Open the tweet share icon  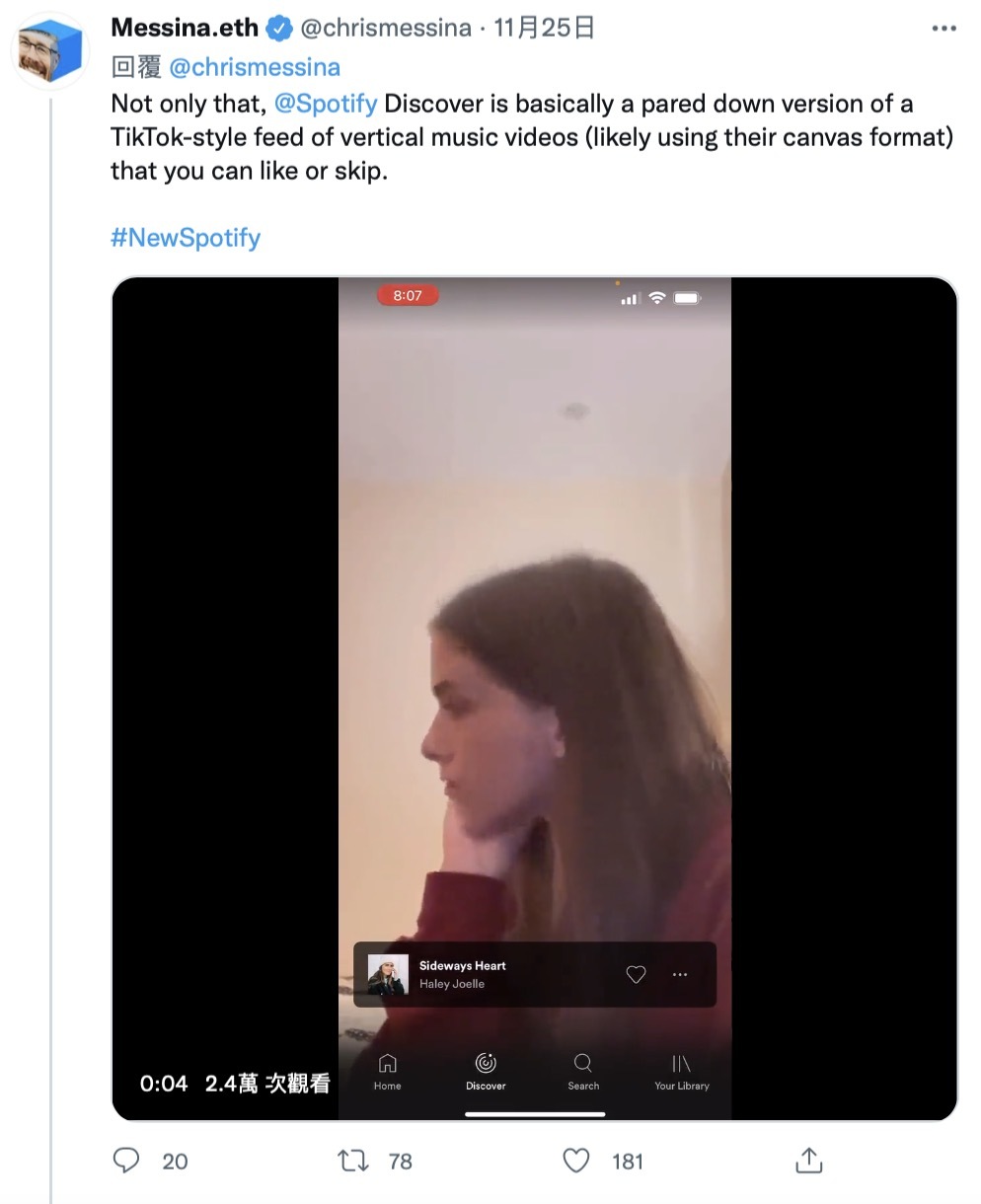809,1161
